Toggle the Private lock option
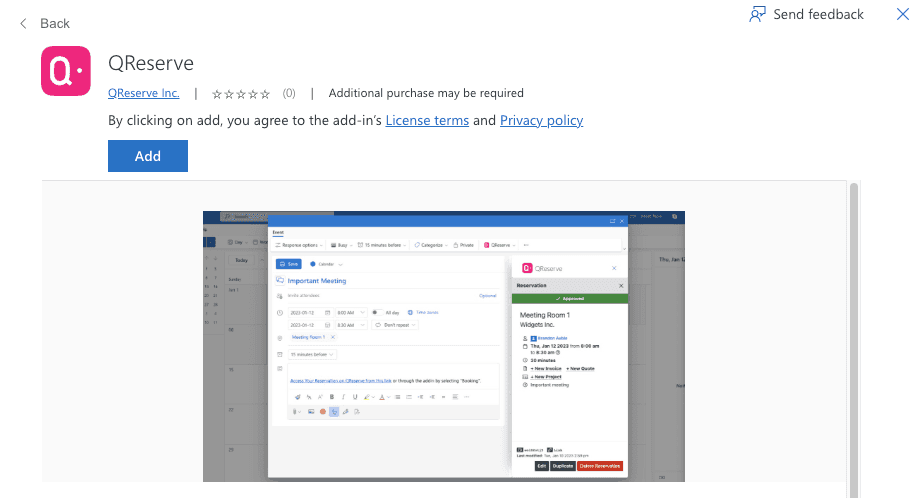 (462, 244)
